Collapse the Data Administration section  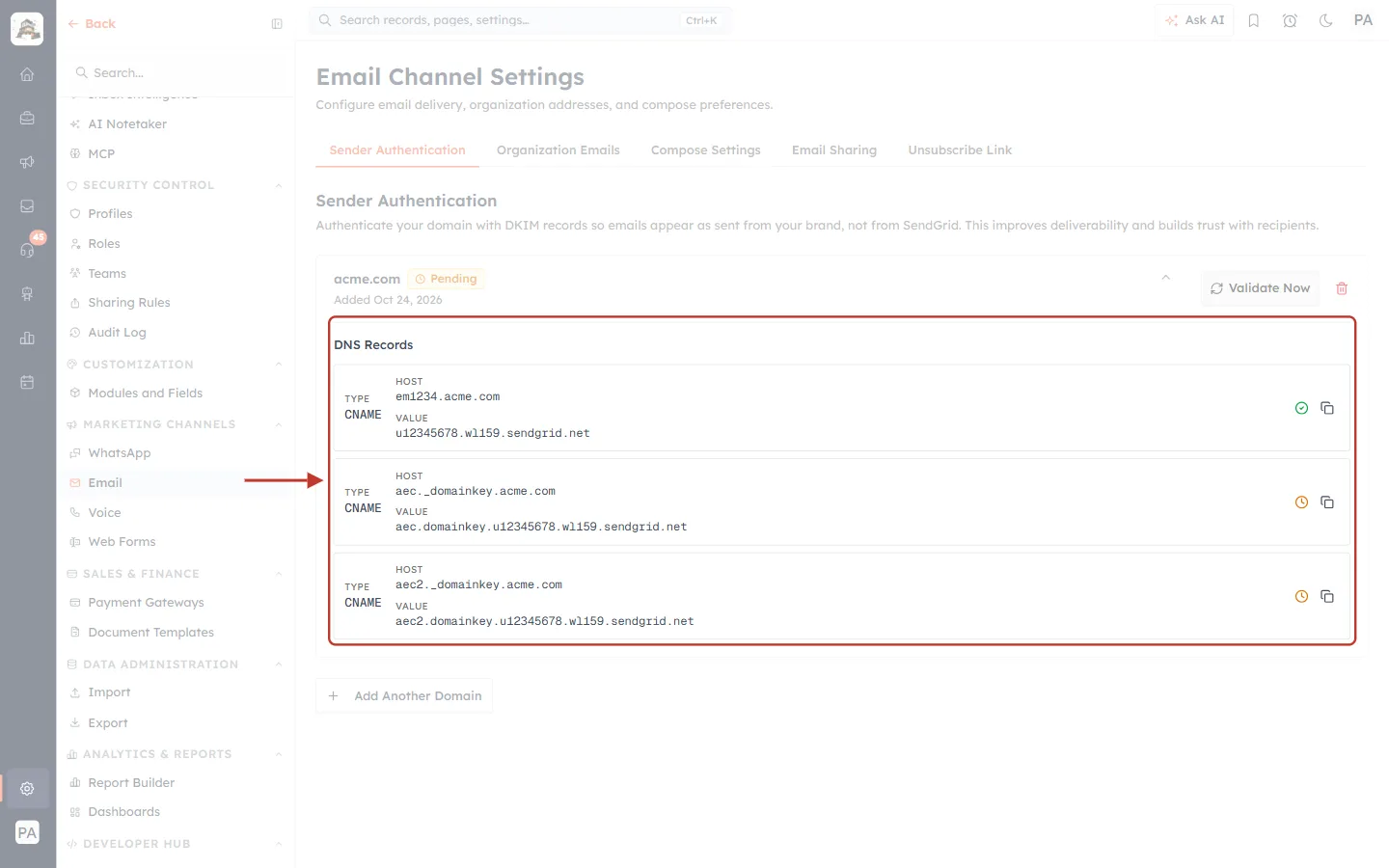pyautogui.click(x=279, y=665)
